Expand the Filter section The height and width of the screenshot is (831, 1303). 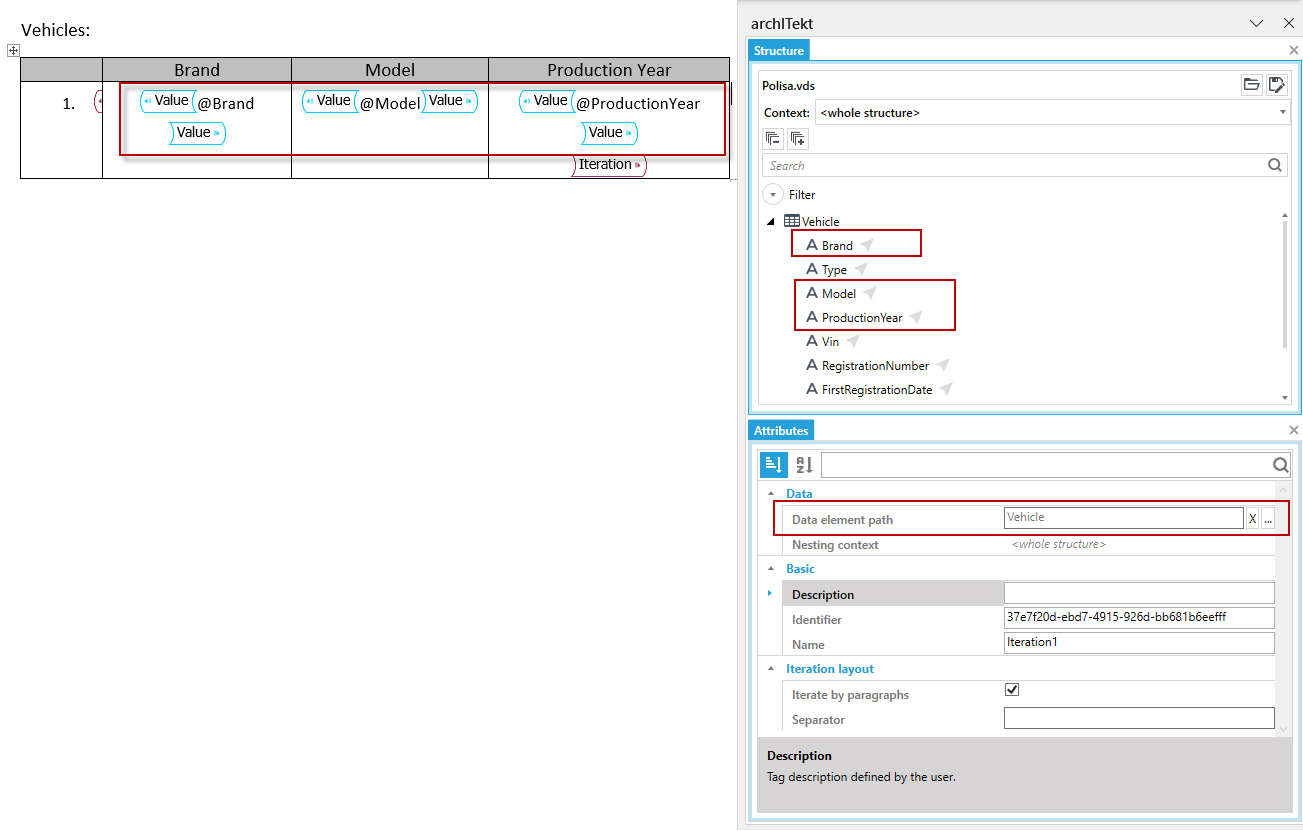pyautogui.click(x=772, y=194)
